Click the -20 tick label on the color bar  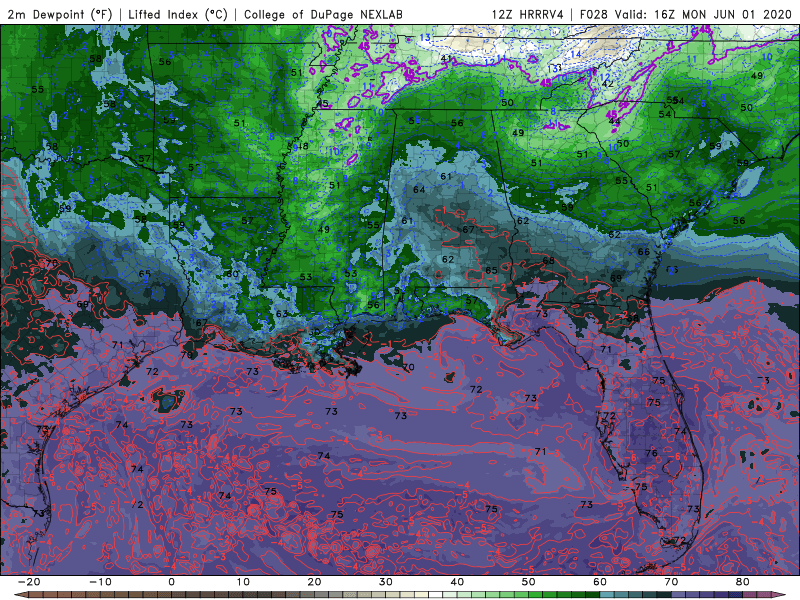pos(29,582)
